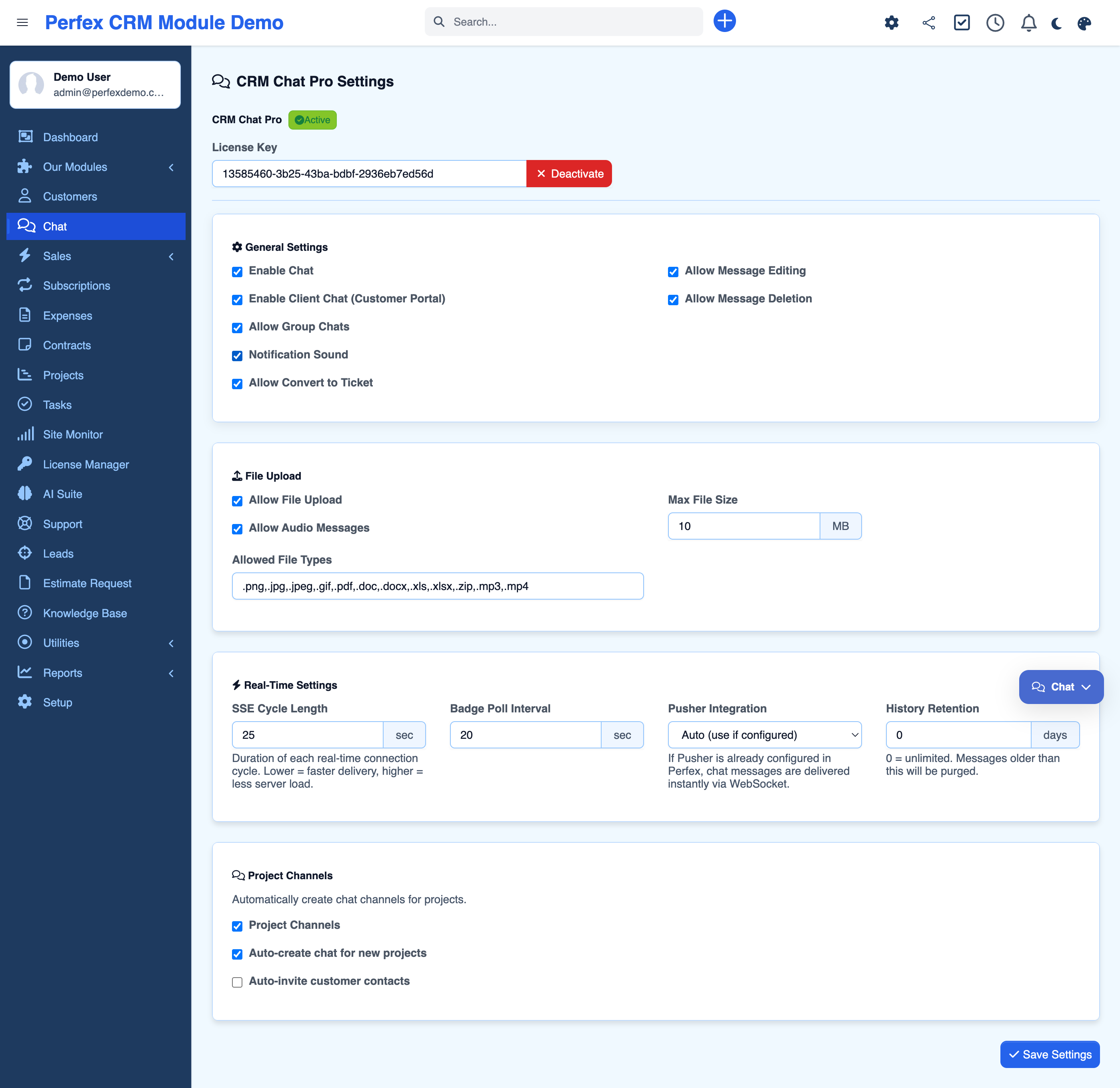Open the checkbox todo icon in header

click(x=962, y=22)
